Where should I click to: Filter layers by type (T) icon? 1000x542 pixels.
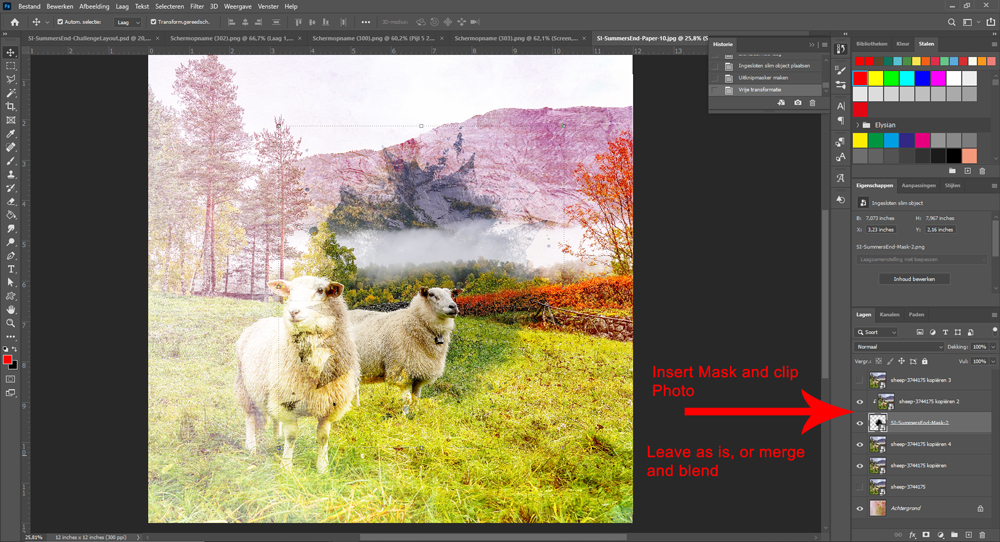945,332
